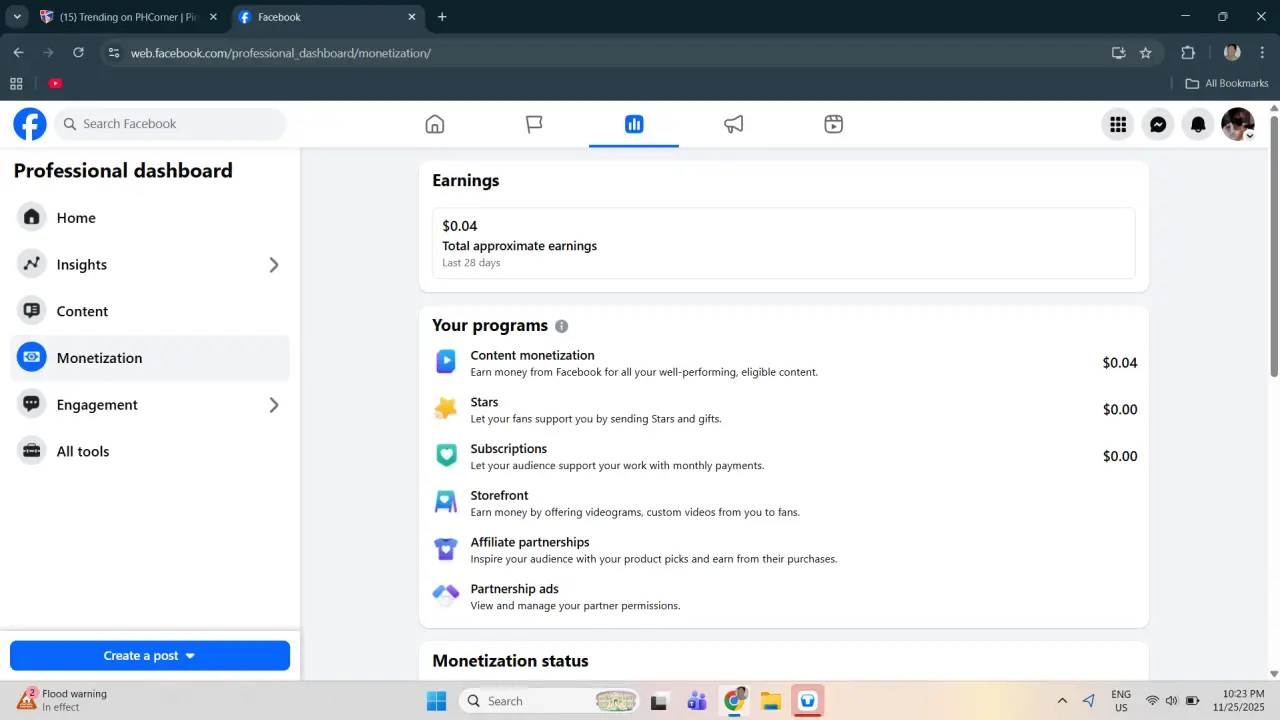Expand the Insights chevron arrow
The width and height of the screenshot is (1280, 720).
pyautogui.click(x=274, y=265)
